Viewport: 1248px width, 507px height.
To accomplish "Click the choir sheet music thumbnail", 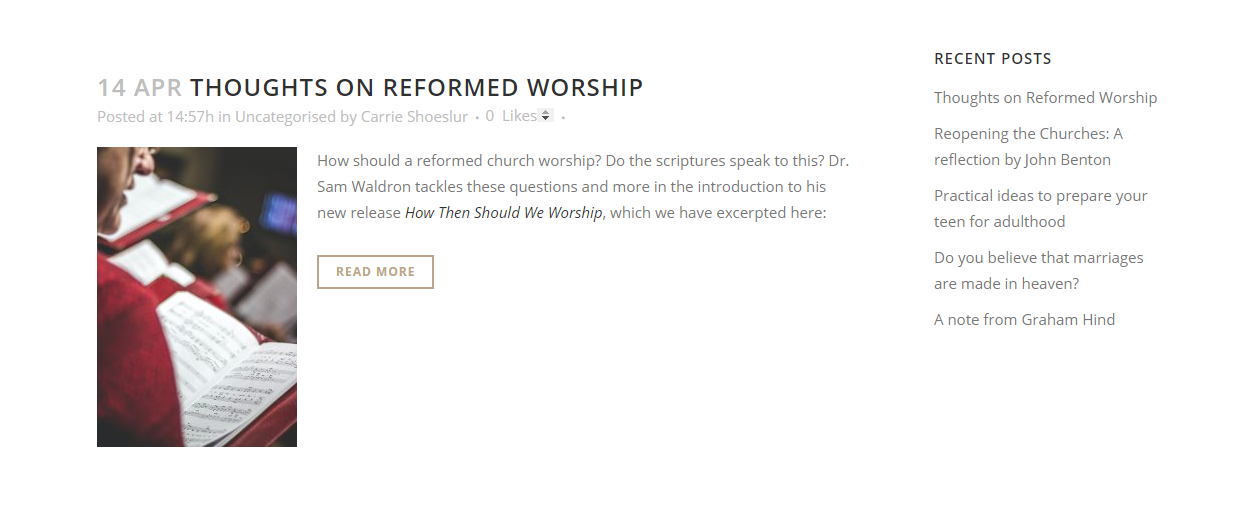I will (x=197, y=297).
